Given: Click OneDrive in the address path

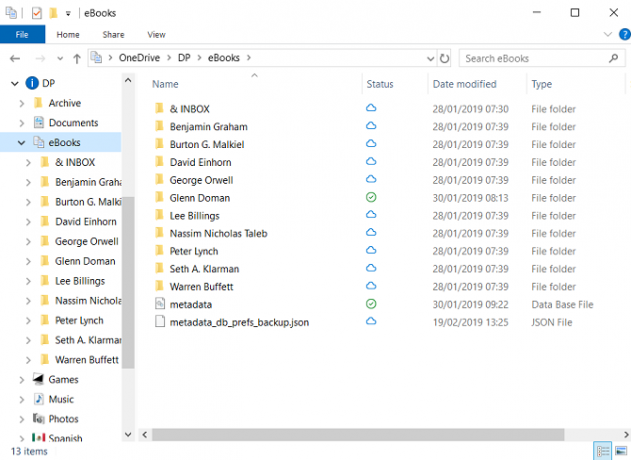Looking at the screenshot, I should [139, 58].
